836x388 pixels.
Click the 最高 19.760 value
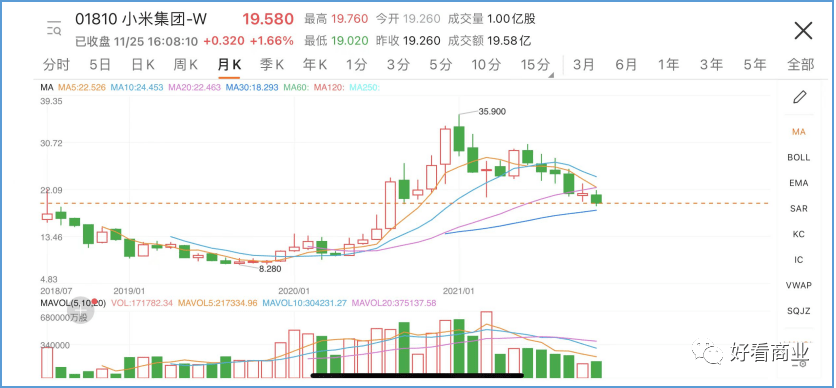tap(336, 19)
